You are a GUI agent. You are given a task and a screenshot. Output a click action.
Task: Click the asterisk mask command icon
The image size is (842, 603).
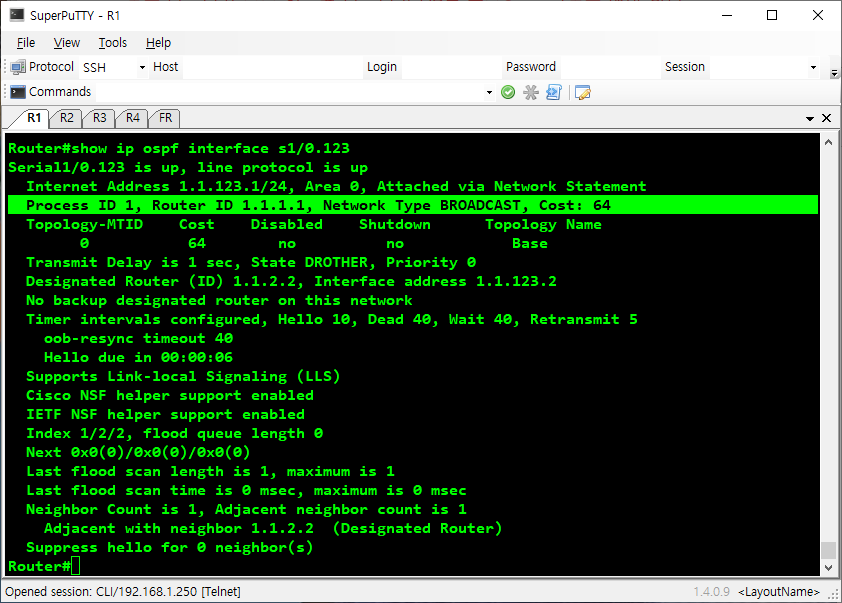coord(531,92)
